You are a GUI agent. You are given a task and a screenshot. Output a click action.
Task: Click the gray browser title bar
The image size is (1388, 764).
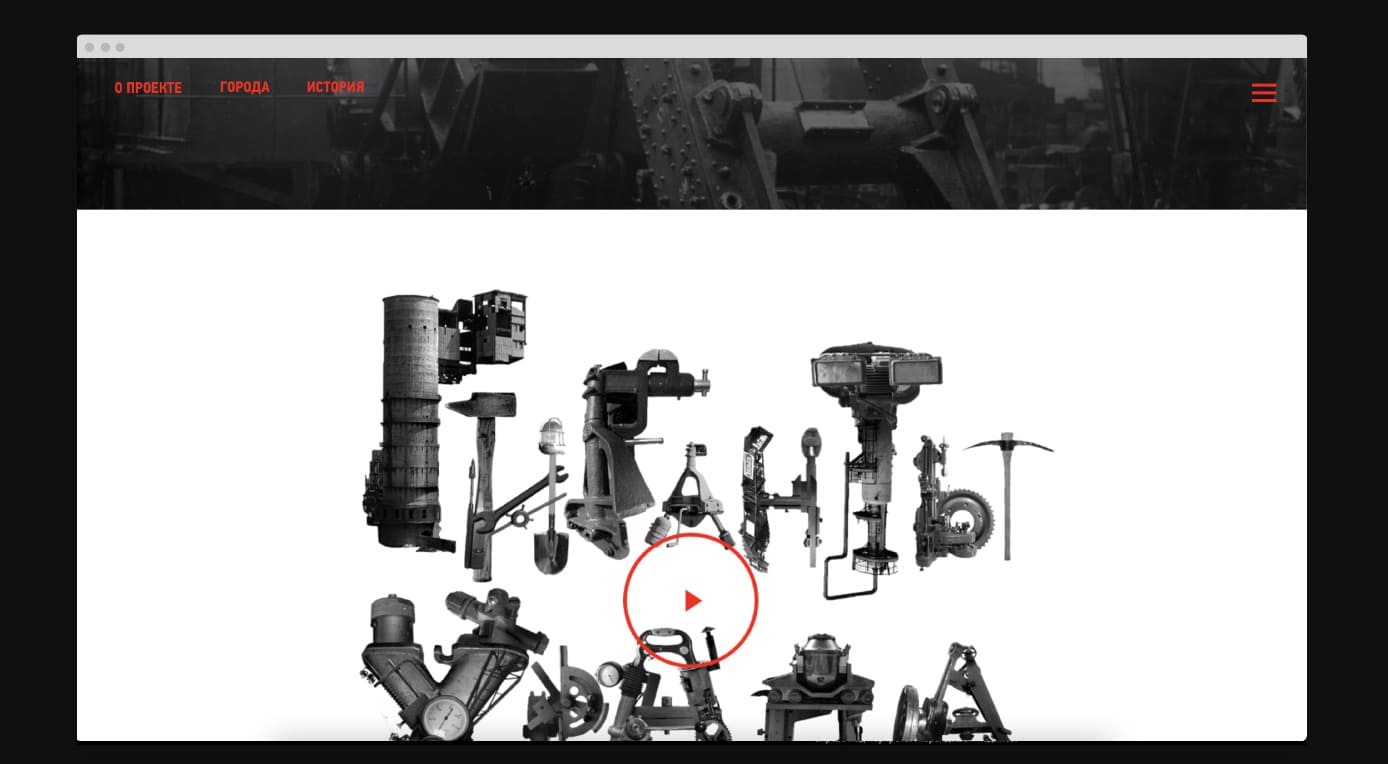(690, 47)
